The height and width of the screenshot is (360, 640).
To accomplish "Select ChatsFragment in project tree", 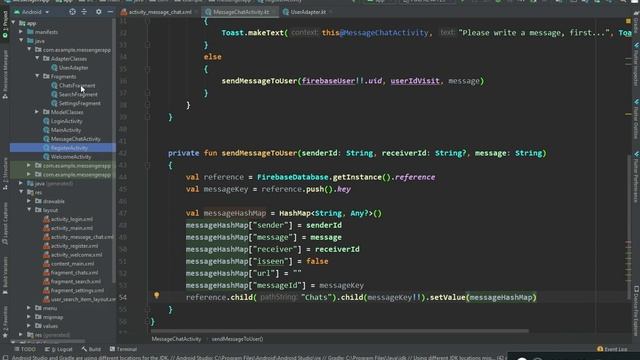I will 73,85.
